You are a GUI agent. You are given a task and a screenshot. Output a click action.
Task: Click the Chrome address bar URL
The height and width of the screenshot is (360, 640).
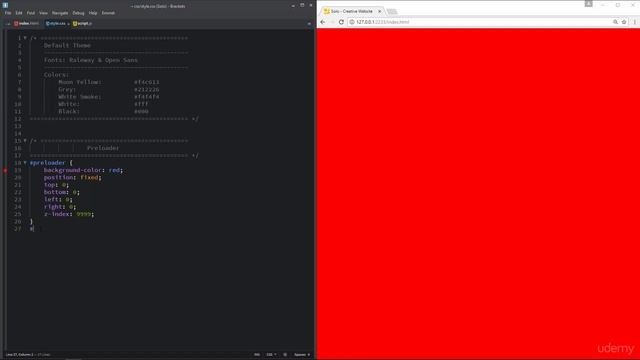[x=382, y=22]
